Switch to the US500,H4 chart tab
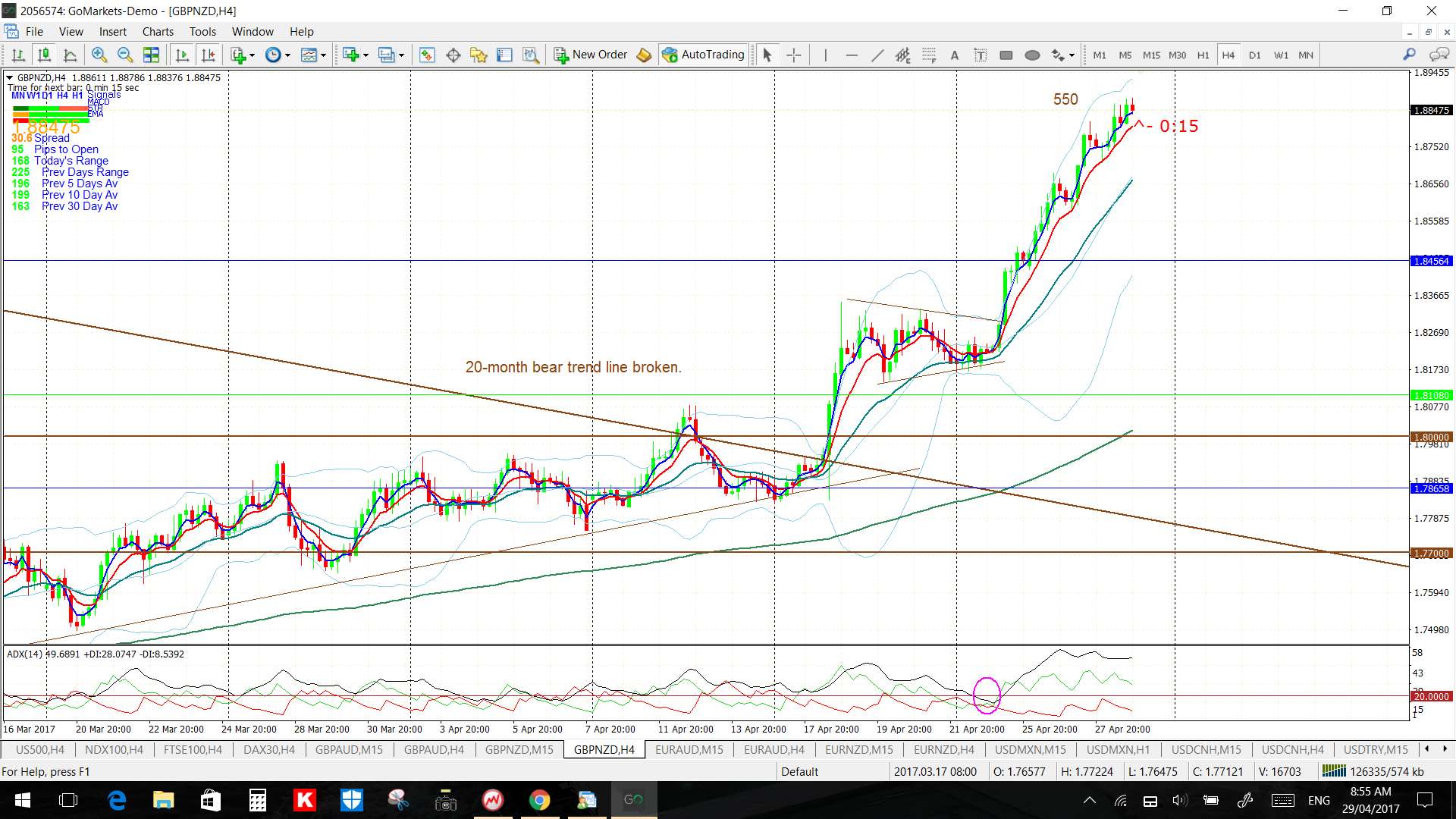 (x=40, y=749)
